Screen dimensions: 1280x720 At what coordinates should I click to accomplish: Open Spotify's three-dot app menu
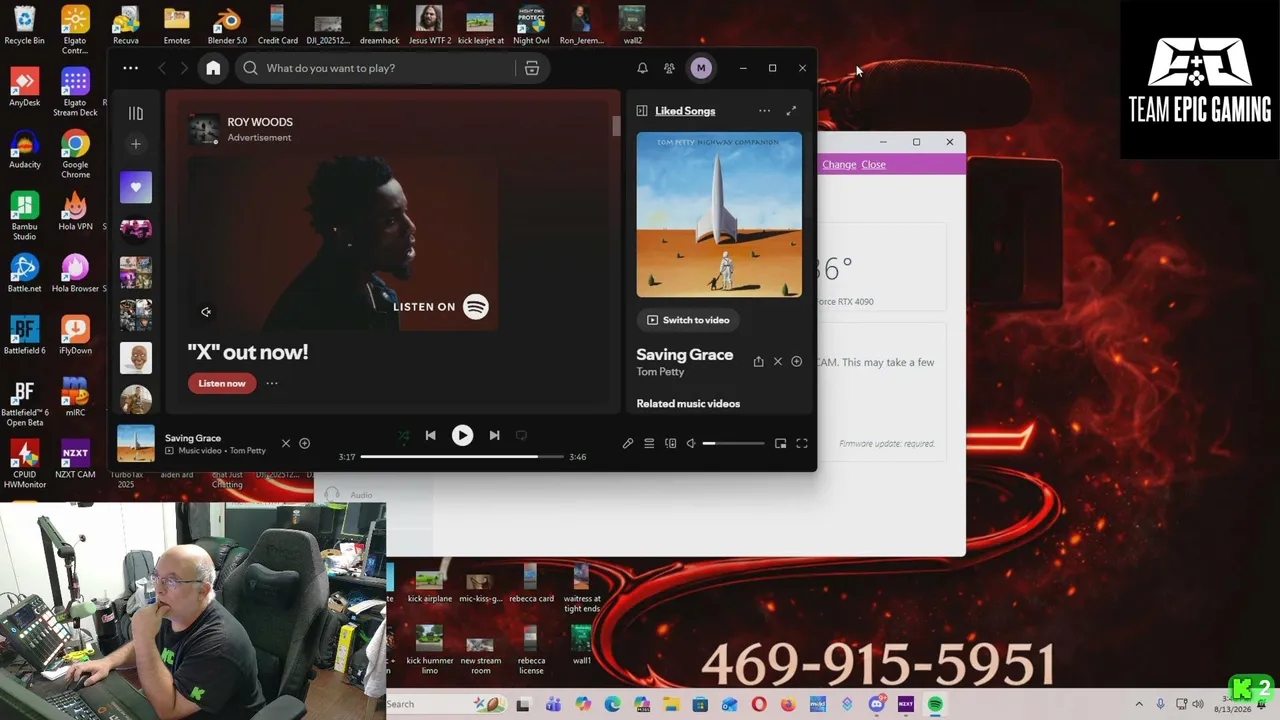click(130, 68)
